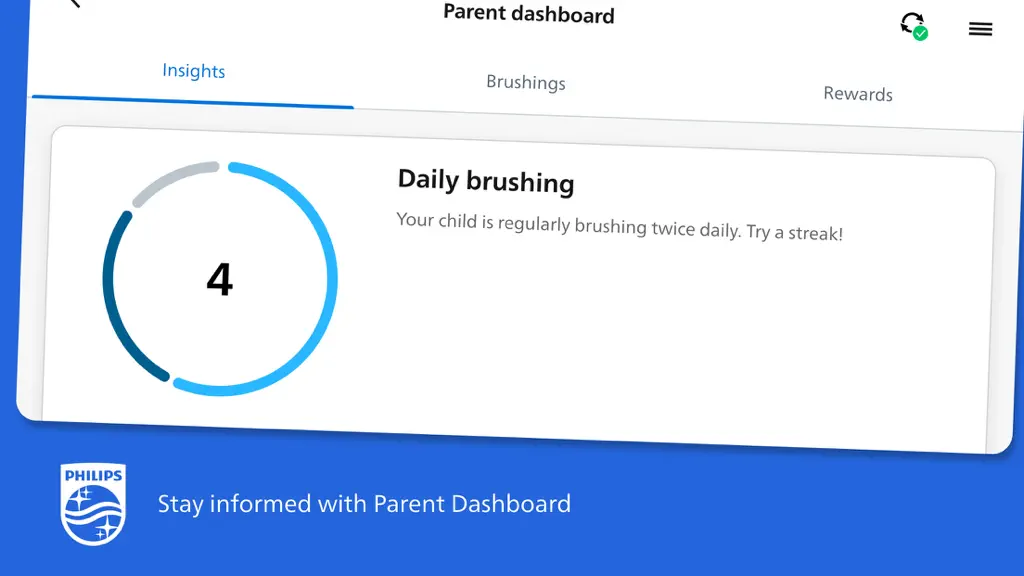1024x576 pixels.
Task: Open the Rewards tab
Action: [x=857, y=93]
